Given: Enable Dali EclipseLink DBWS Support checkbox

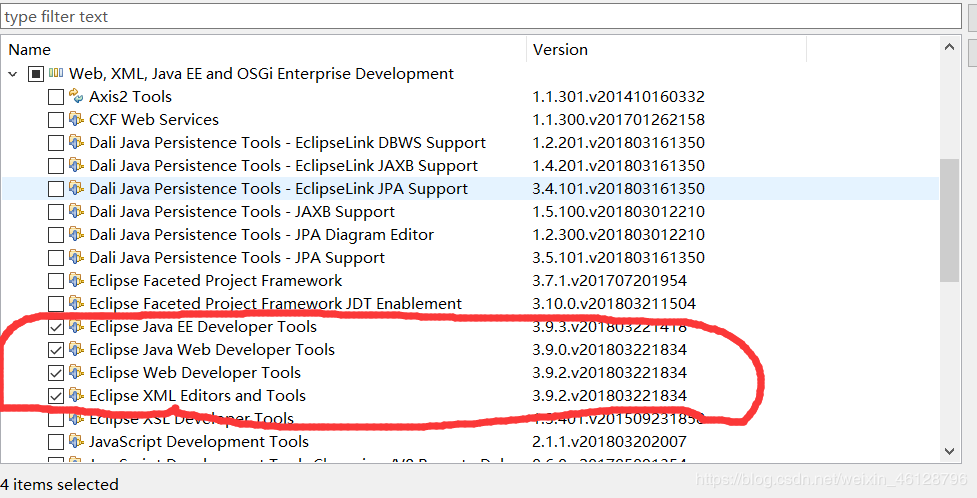Looking at the screenshot, I should click(56, 143).
